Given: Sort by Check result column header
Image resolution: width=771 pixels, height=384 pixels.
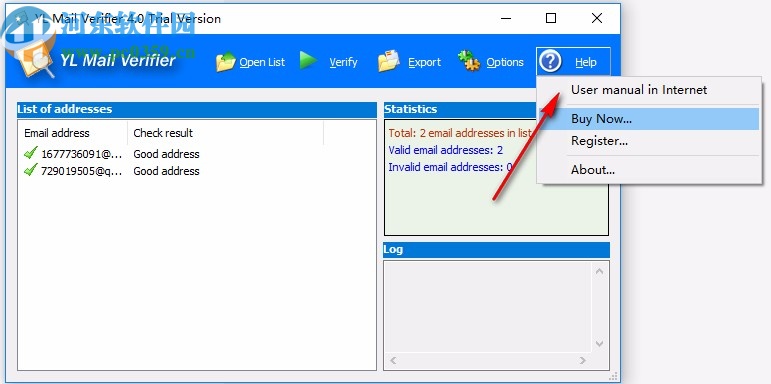Looking at the screenshot, I should (226, 133).
